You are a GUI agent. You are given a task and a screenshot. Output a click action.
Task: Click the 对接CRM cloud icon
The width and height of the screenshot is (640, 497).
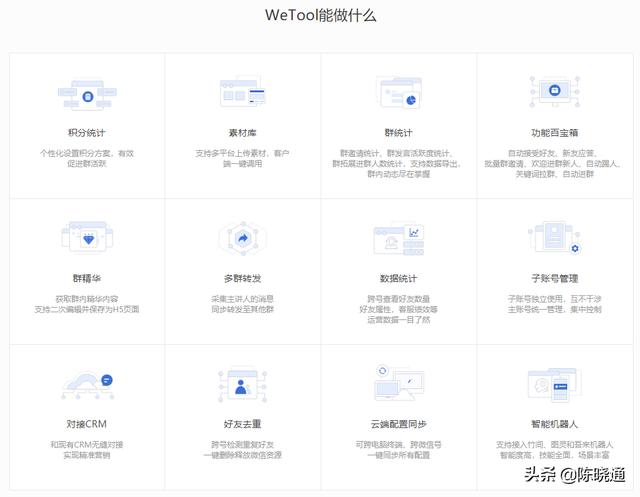86,384
